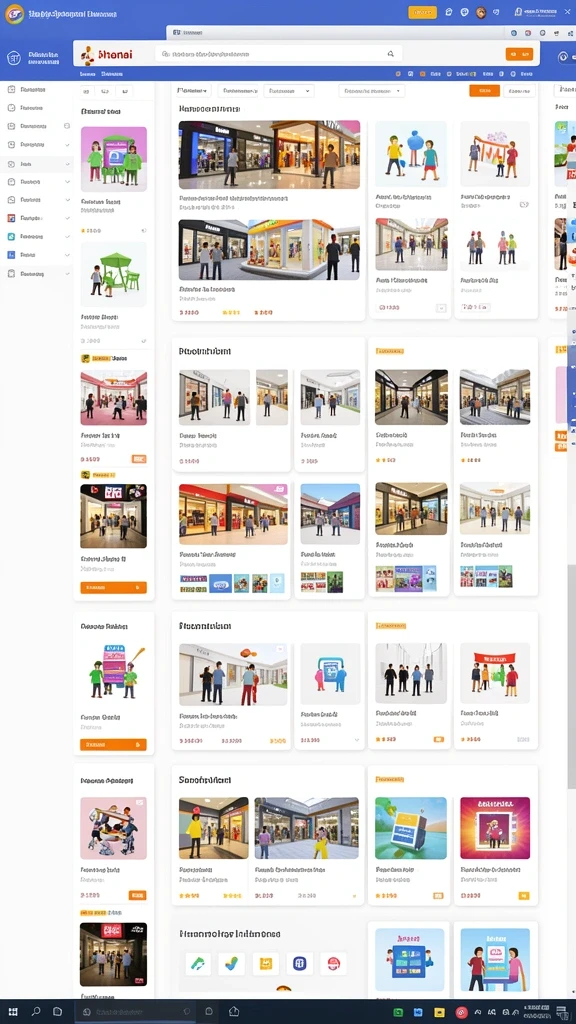
Task: Click the circular logo in top-left corner
Action: [14, 13]
